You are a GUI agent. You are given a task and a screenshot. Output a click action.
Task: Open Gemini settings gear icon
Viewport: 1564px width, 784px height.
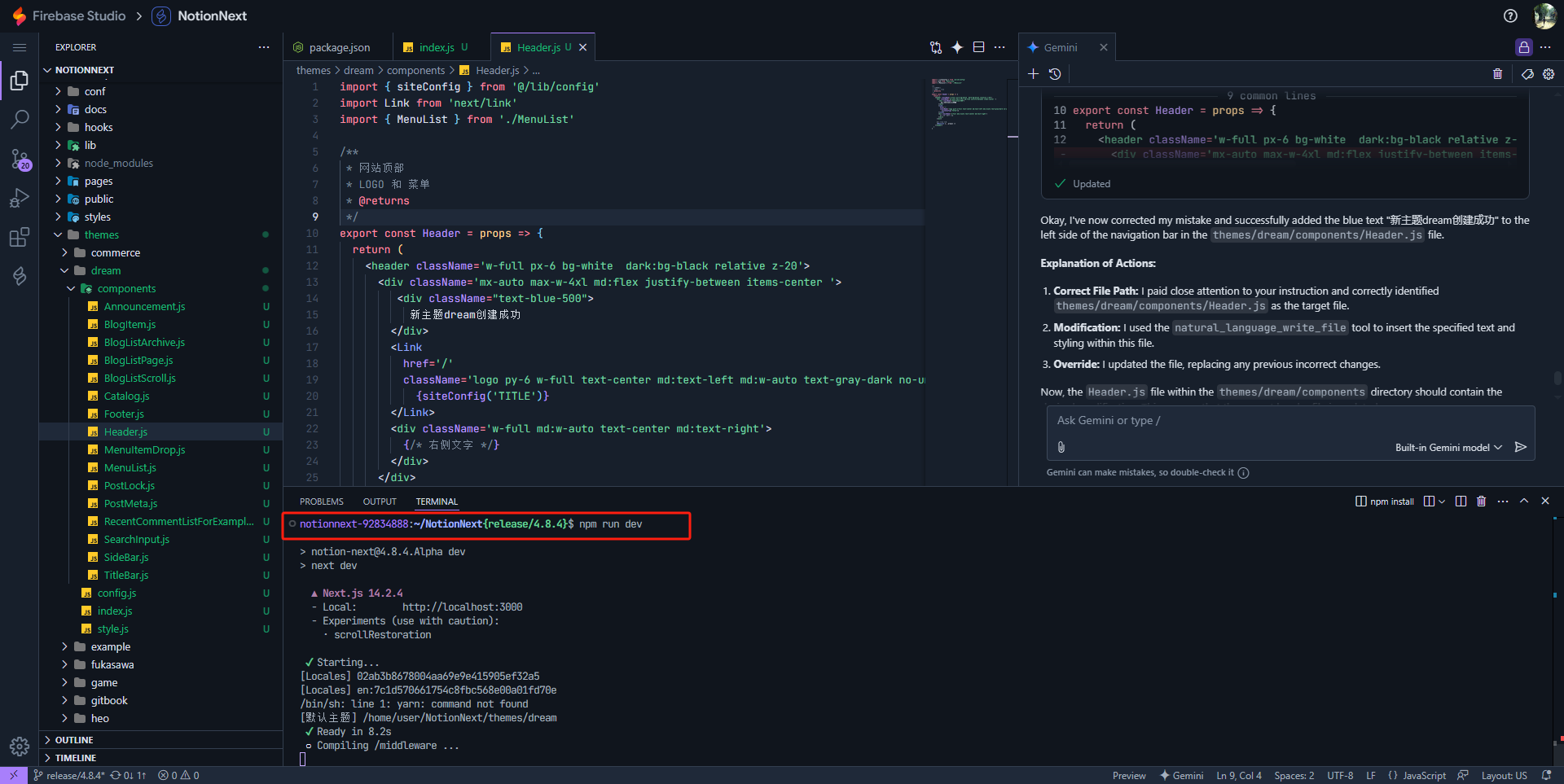[1549, 74]
